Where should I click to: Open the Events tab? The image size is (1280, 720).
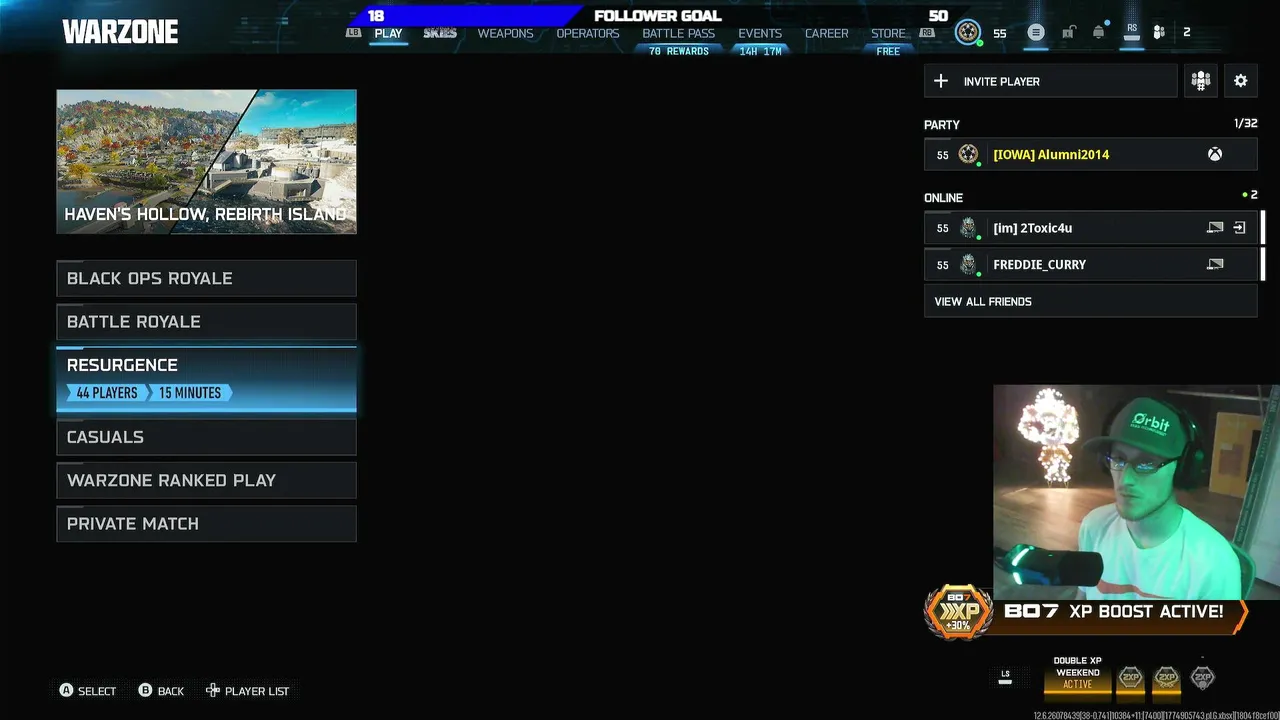(x=760, y=33)
